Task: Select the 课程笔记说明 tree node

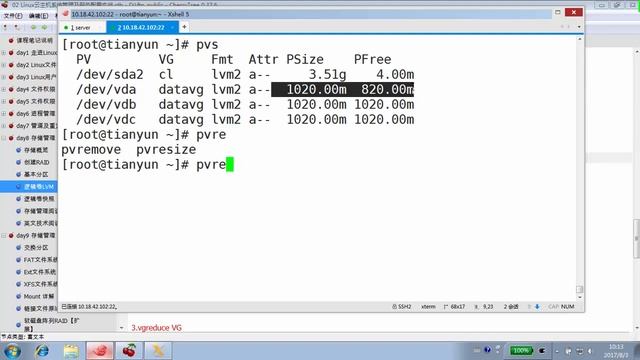Action: pyautogui.click(x=35, y=40)
